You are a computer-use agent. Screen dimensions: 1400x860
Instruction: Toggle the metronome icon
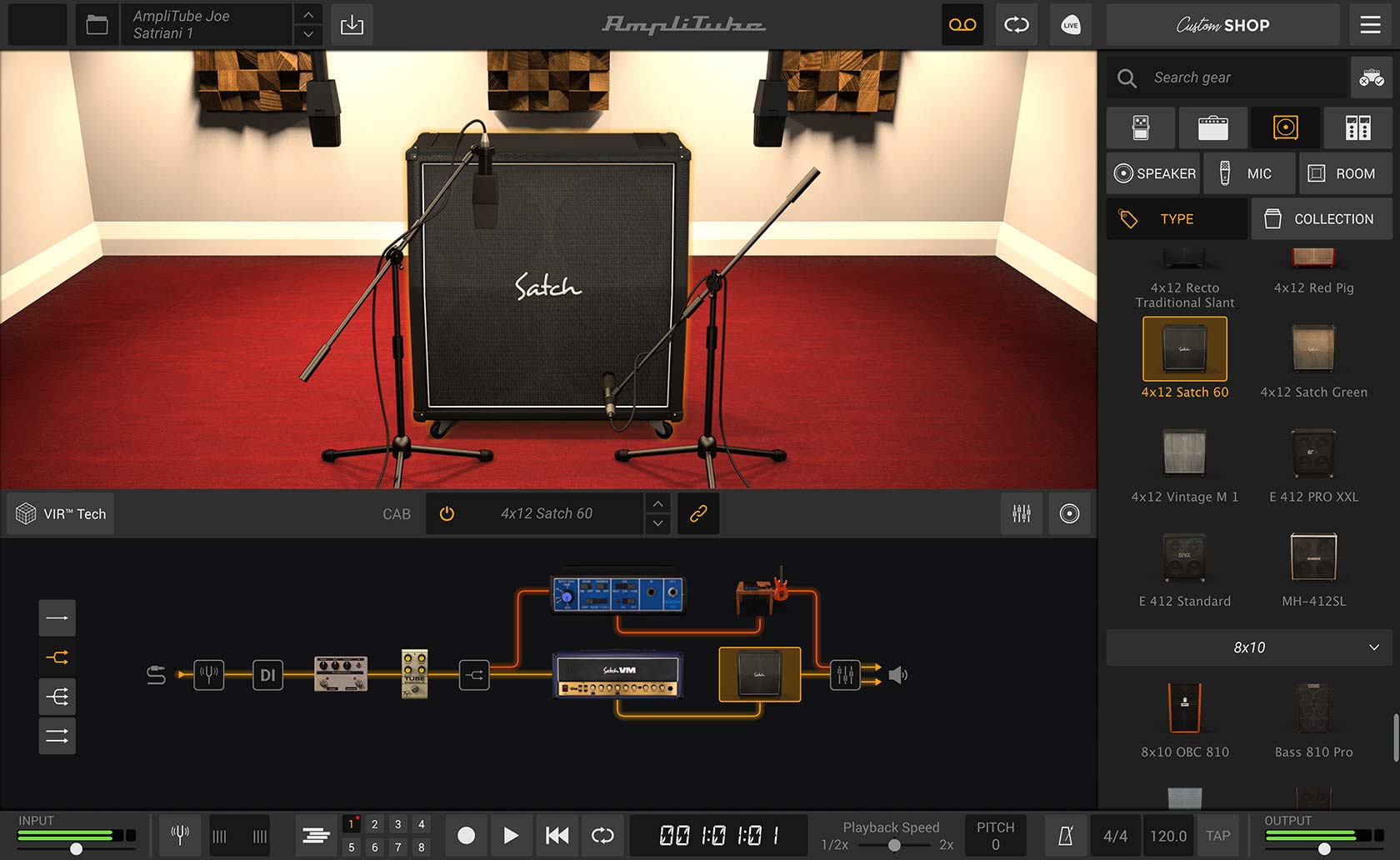click(1065, 835)
